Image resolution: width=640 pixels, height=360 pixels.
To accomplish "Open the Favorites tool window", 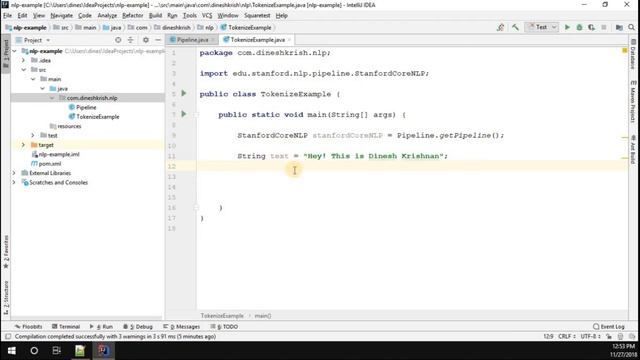I will pos(6,252).
